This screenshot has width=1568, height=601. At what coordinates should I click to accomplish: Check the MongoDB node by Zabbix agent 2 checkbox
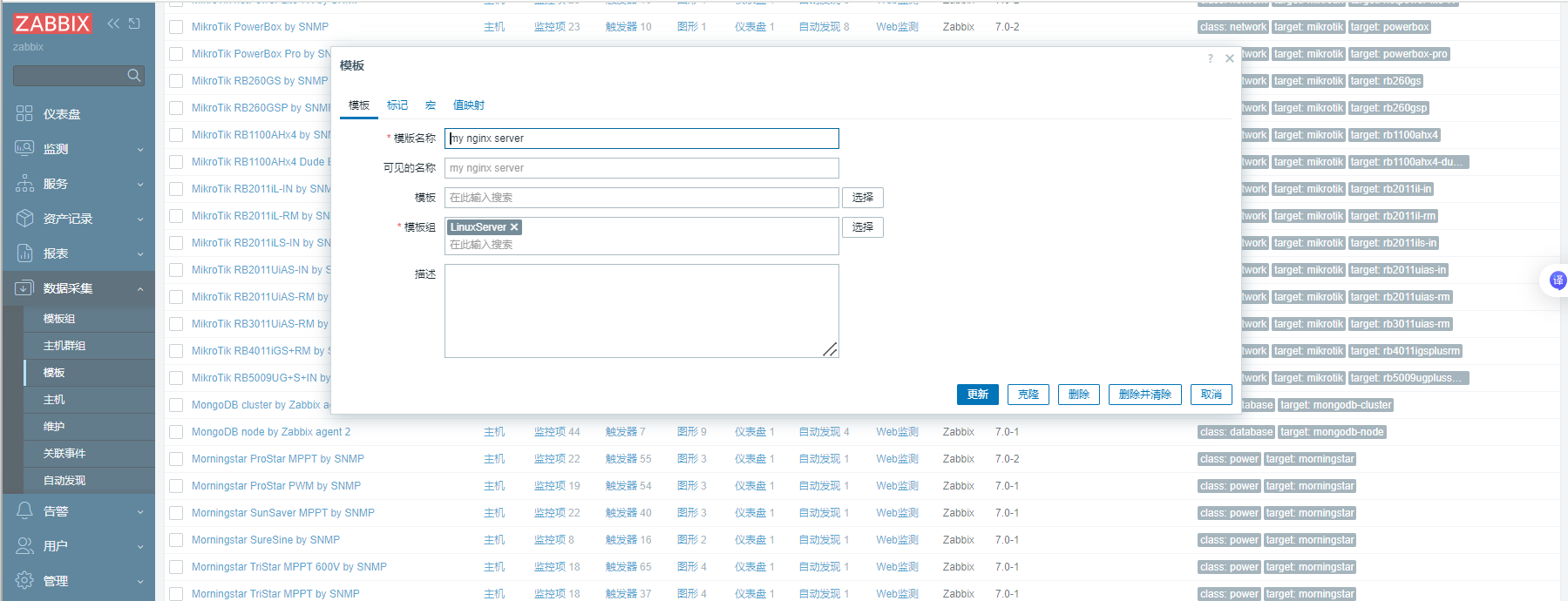point(176,432)
